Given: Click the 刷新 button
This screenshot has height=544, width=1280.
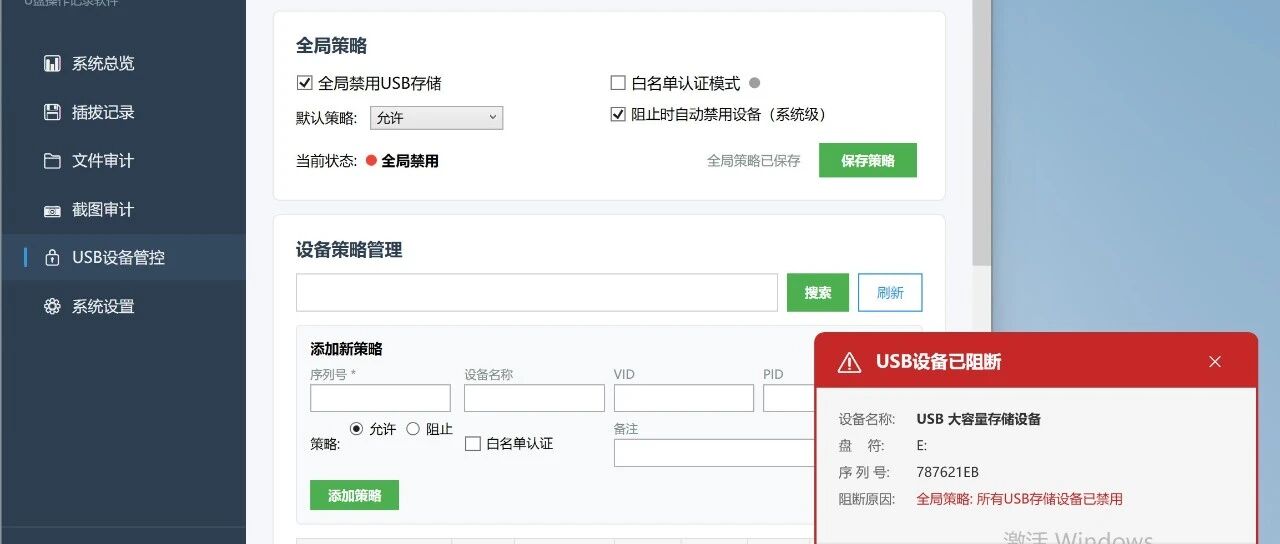Looking at the screenshot, I should point(890,292).
